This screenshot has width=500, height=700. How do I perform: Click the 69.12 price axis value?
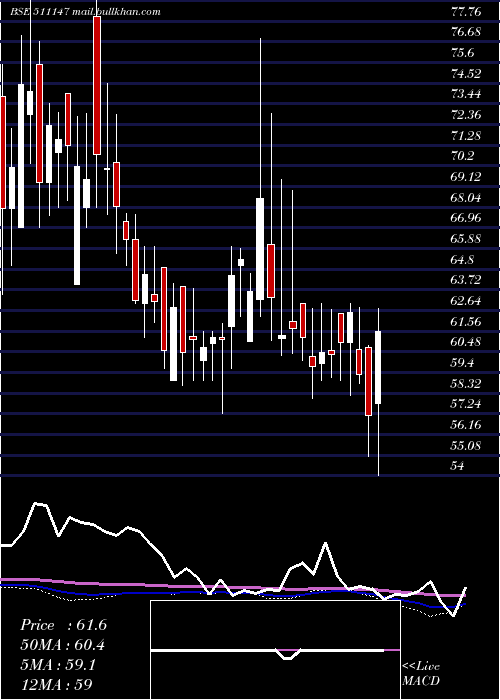pyautogui.click(x=466, y=177)
